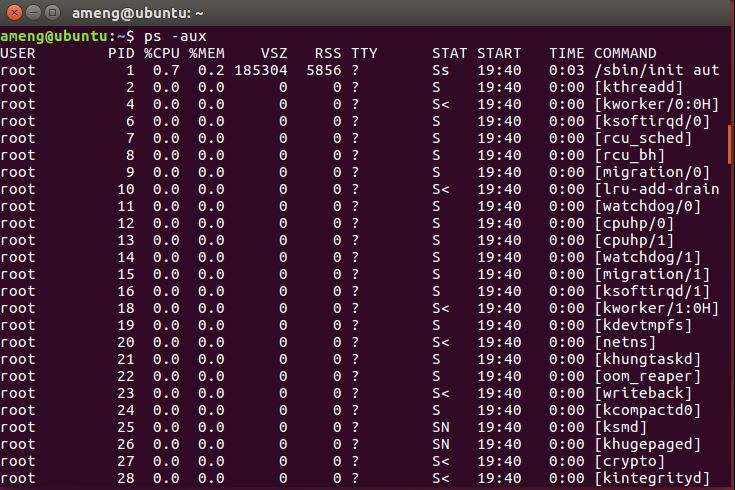This screenshot has height=490, width=735.
Task: Click the 0.7 CPU value
Action: (x=166, y=70)
